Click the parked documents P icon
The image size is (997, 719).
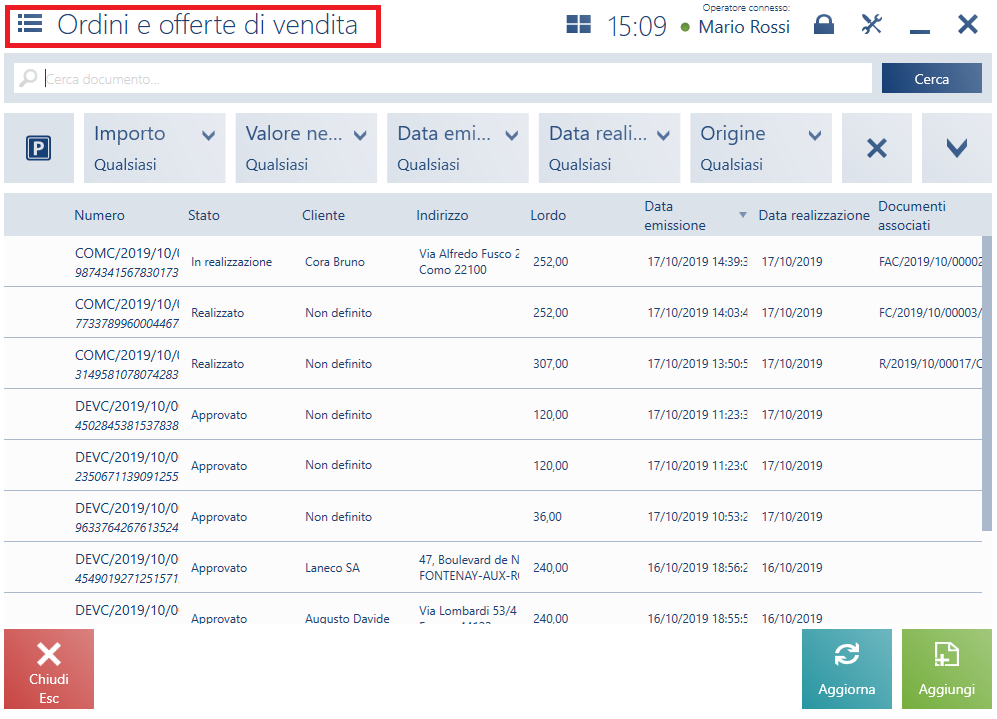pos(39,148)
